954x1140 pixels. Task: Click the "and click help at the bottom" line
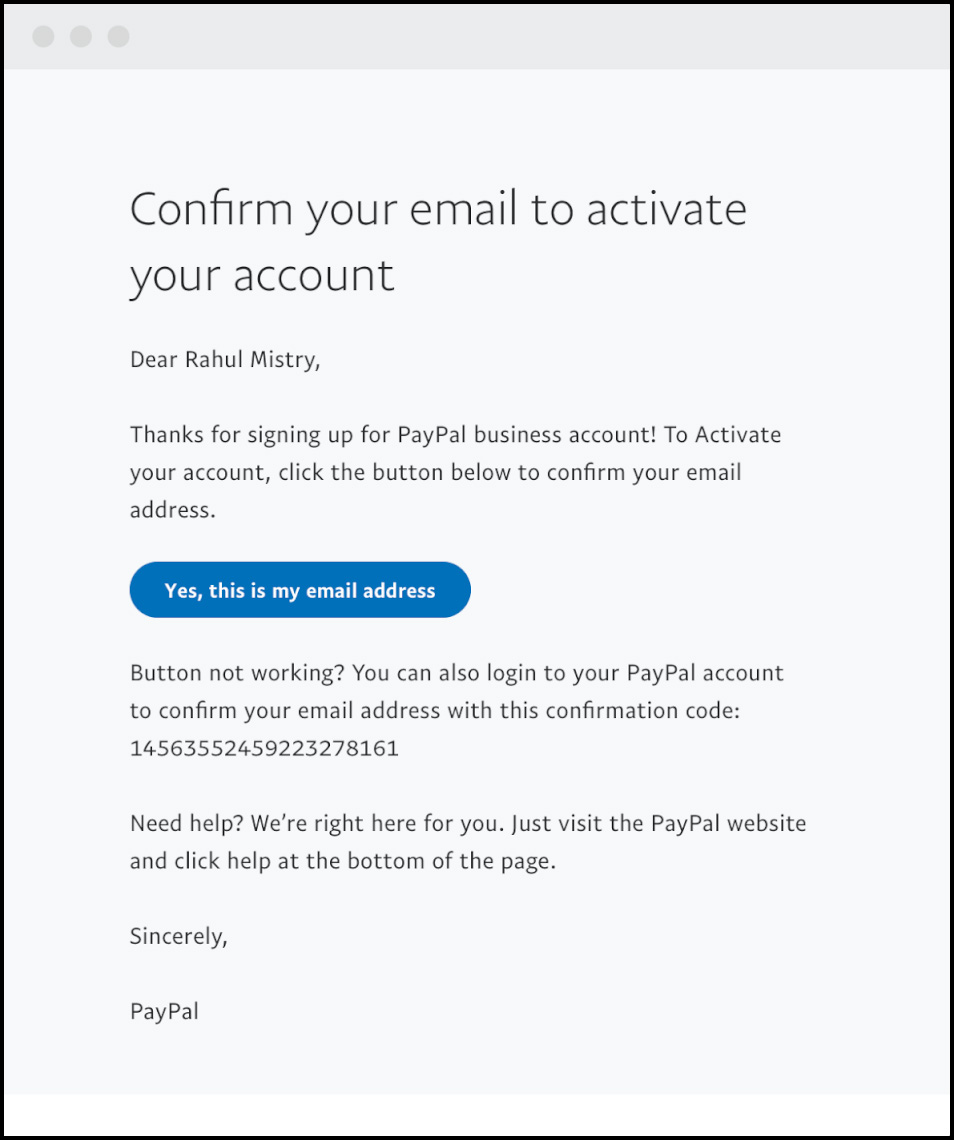[342, 862]
